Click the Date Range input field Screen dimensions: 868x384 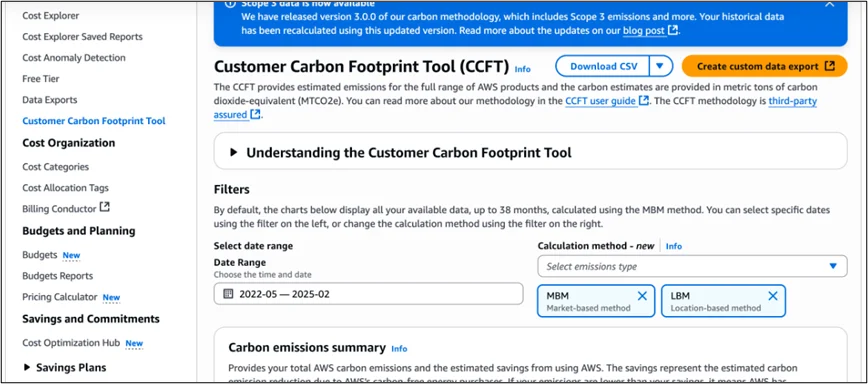(368, 294)
